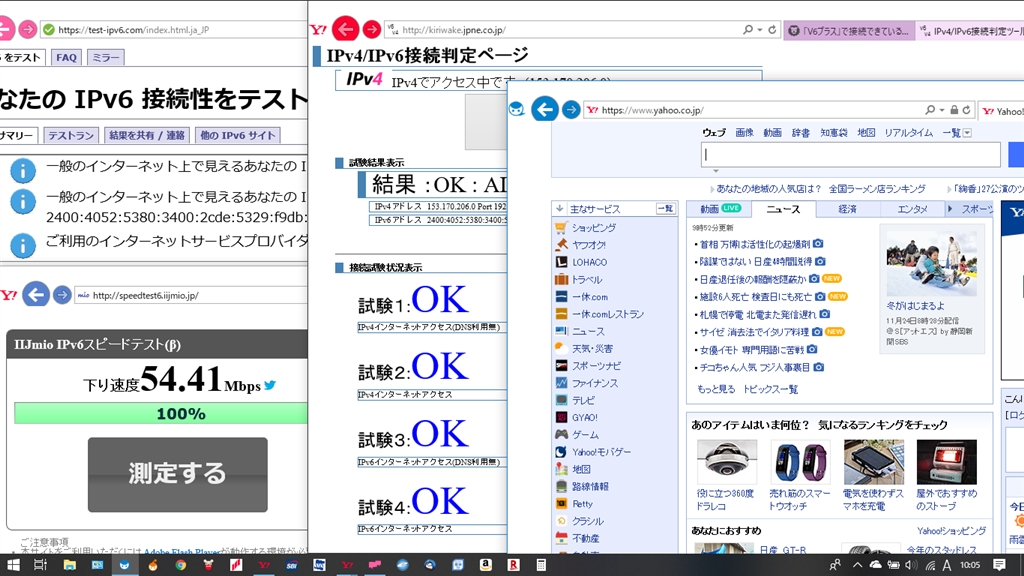1024x576 pixels.
Task: Open the search dropdown arrow in Yahoo address bar
Action: 940,110
